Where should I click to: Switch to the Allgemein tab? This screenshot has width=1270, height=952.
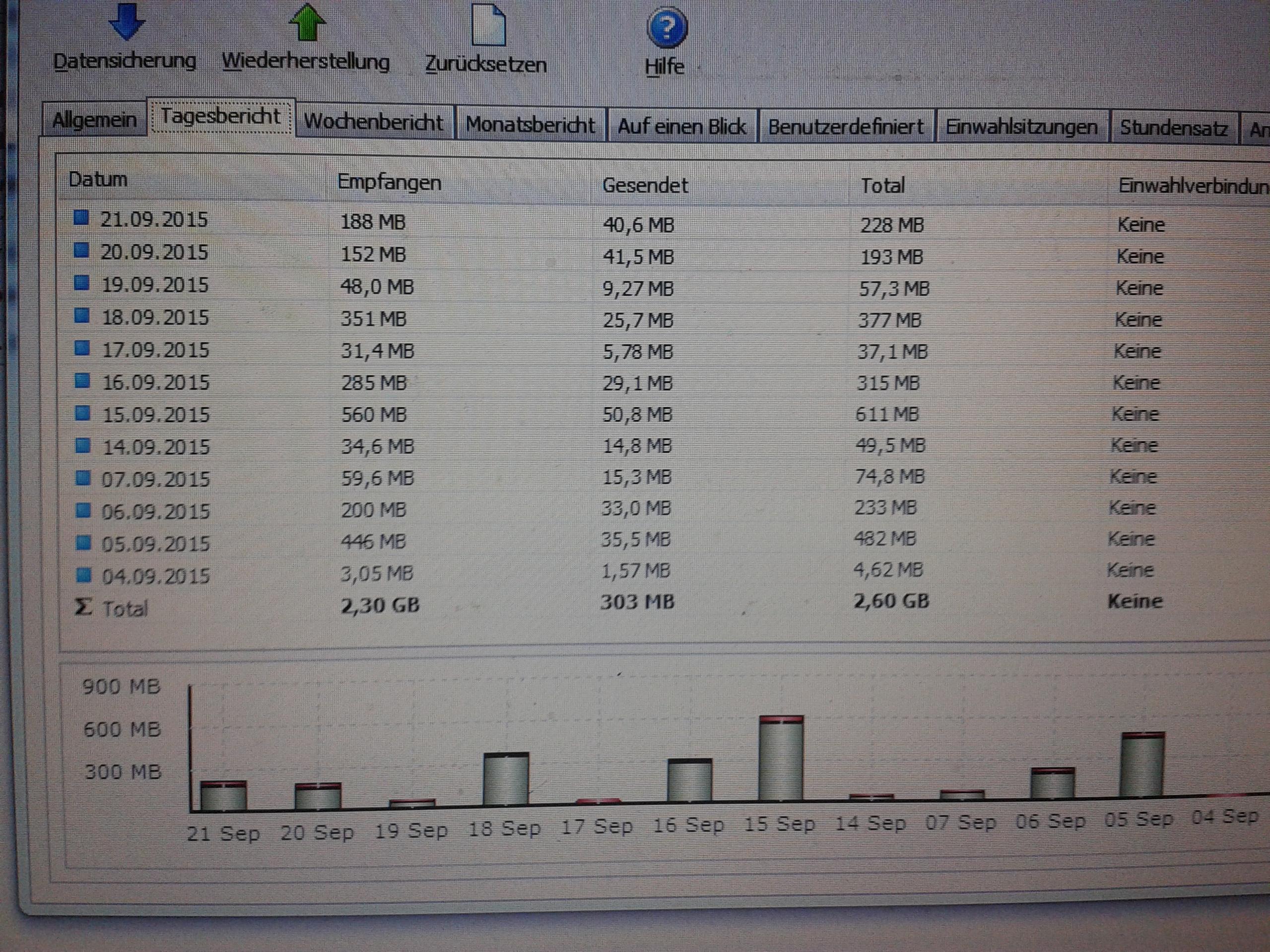tap(94, 121)
